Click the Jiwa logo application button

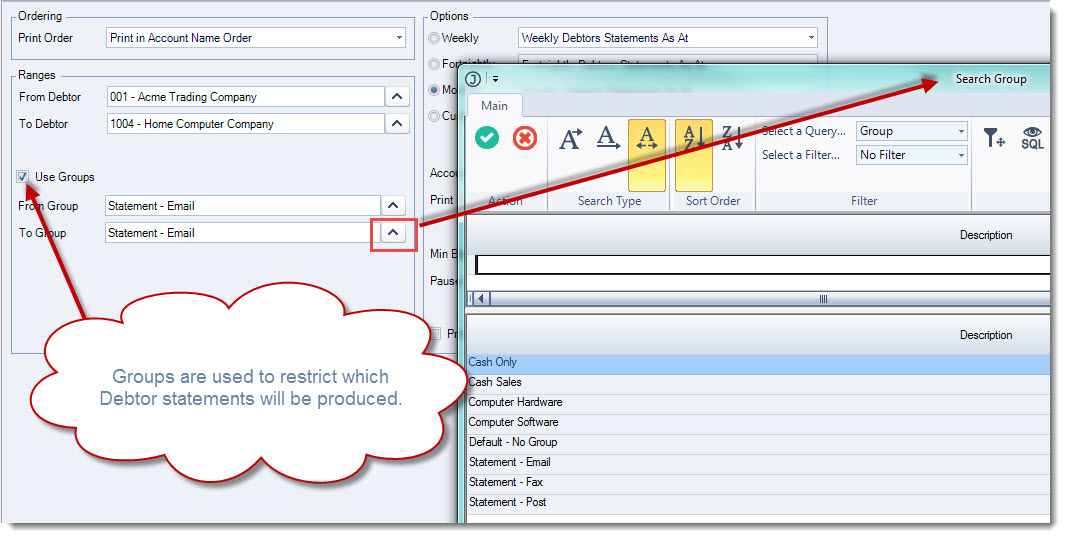click(x=473, y=79)
